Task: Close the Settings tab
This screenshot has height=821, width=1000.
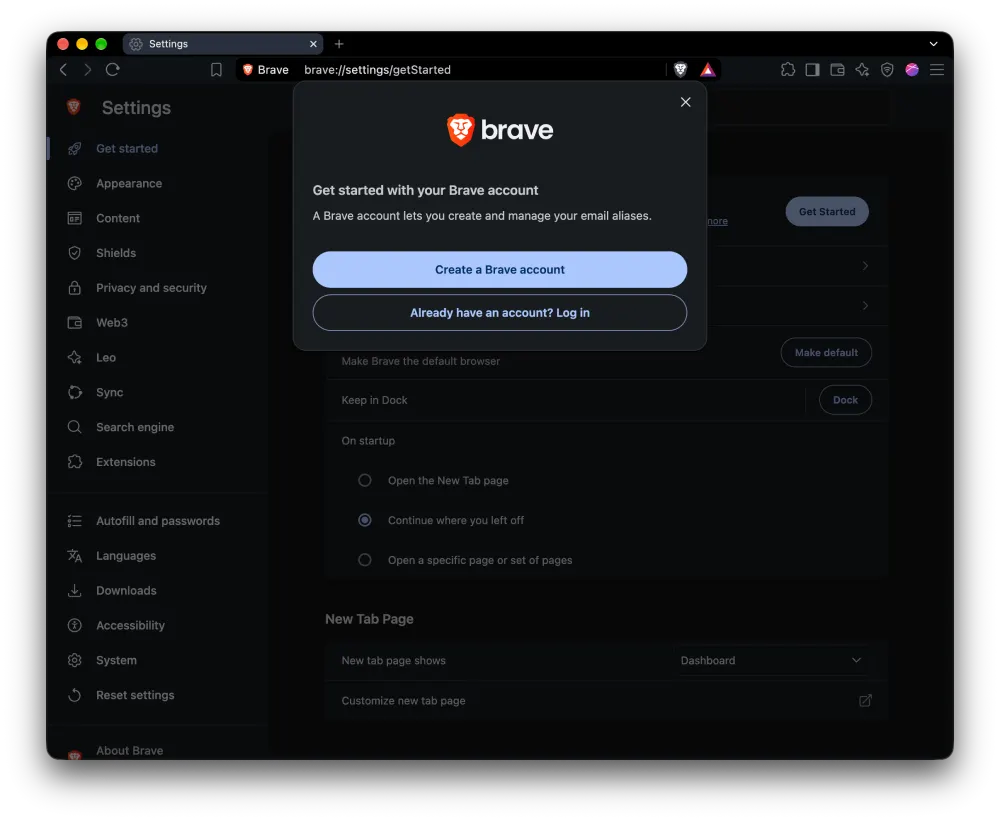Action: pos(313,44)
